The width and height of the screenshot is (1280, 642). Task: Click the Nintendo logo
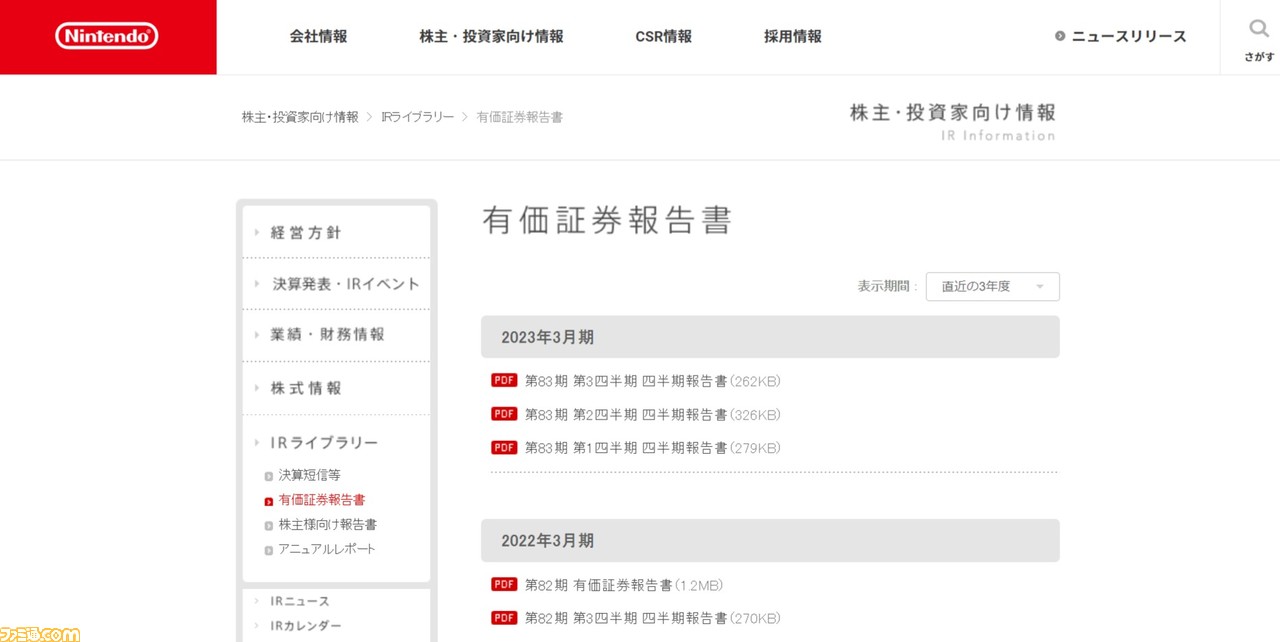107,36
